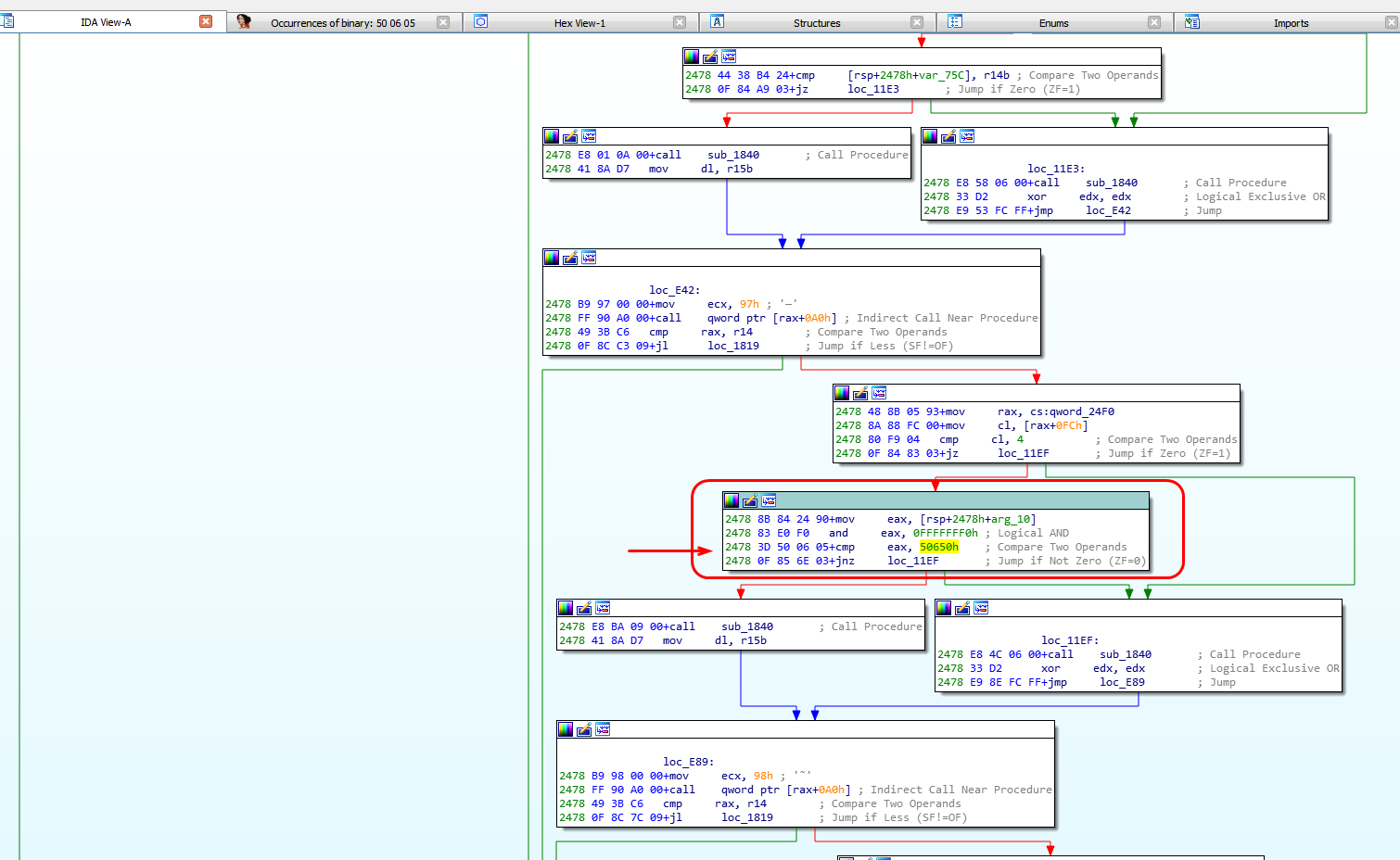1400x860 pixels.
Task: Click the pencil icon on the loc_E42 block
Action: click(x=570, y=258)
